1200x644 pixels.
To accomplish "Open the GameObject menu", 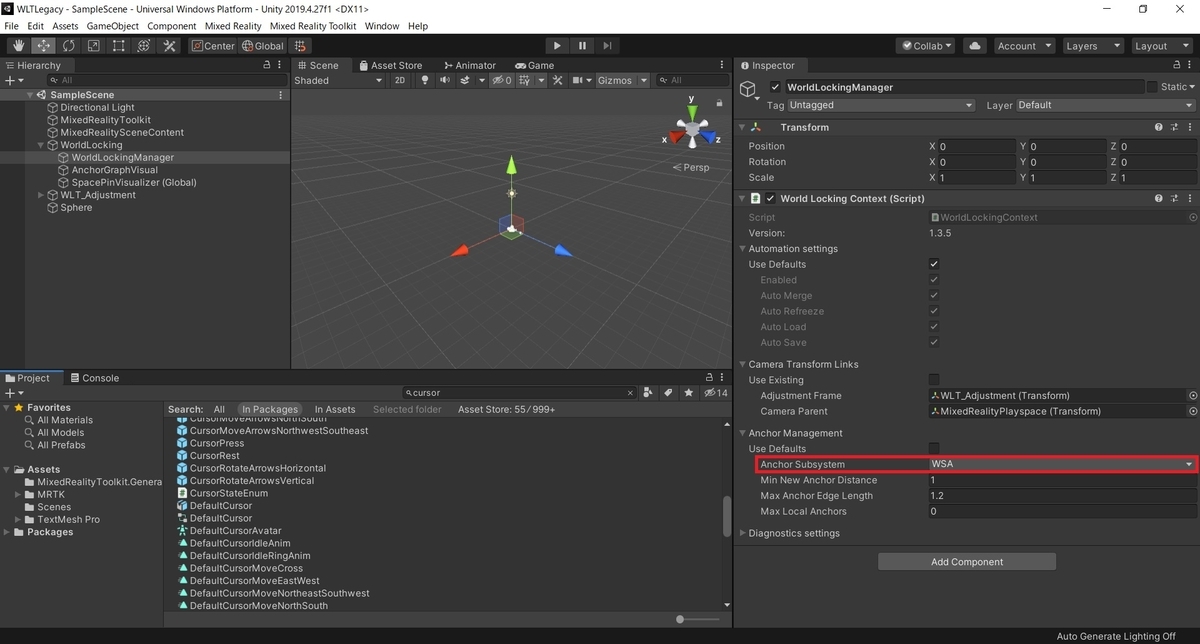I will click(112, 26).
